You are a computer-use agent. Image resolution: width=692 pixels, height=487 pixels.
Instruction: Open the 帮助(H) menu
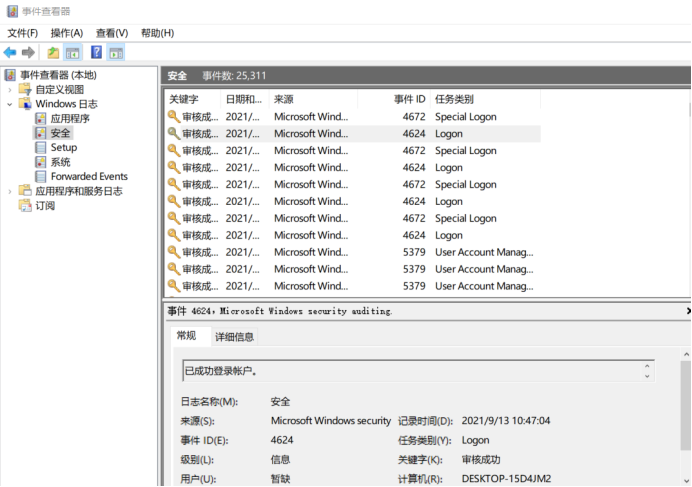click(x=157, y=33)
